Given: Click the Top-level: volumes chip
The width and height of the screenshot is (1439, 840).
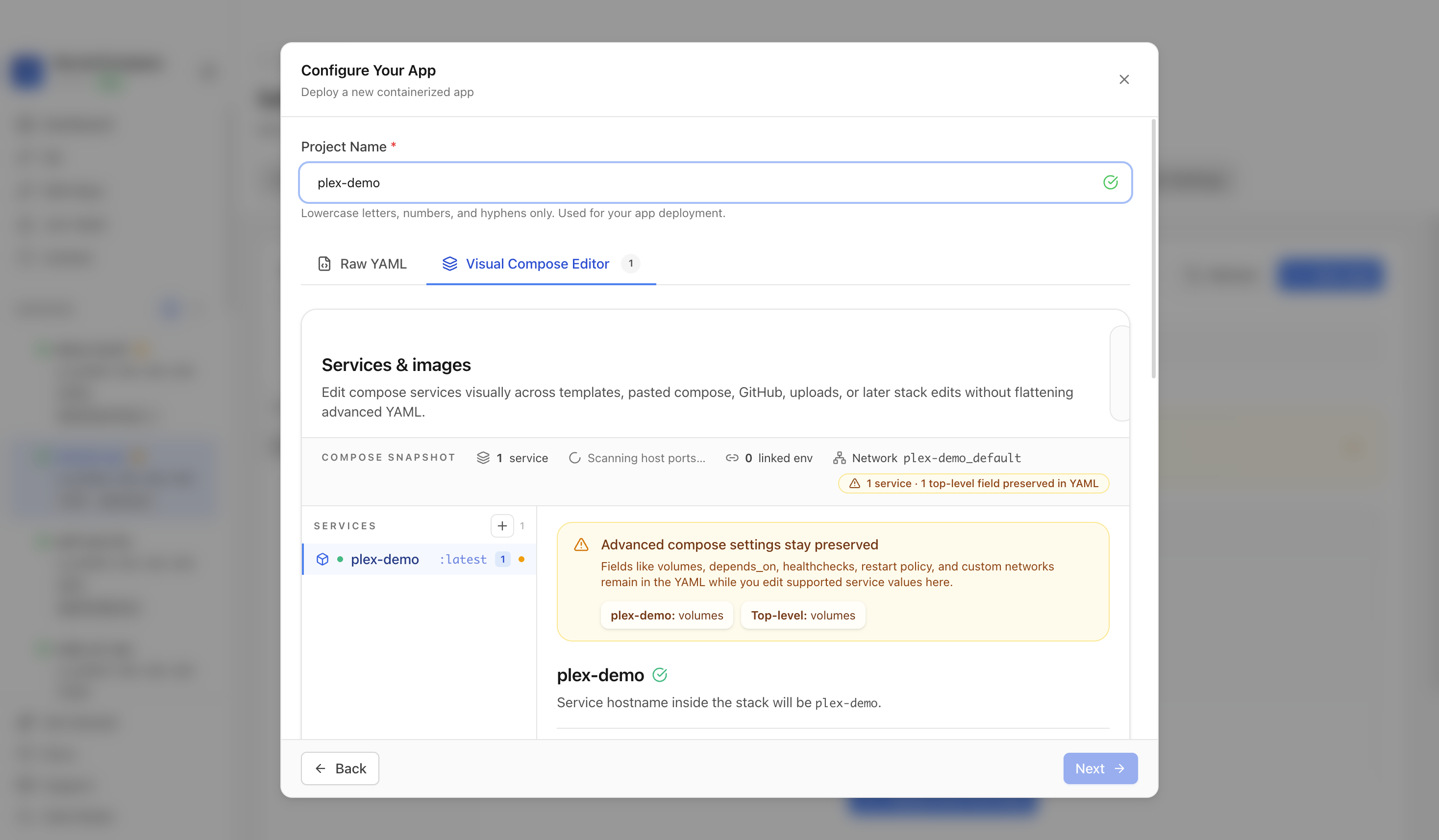Looking at the screenshot, I should (x=803, y=616).
